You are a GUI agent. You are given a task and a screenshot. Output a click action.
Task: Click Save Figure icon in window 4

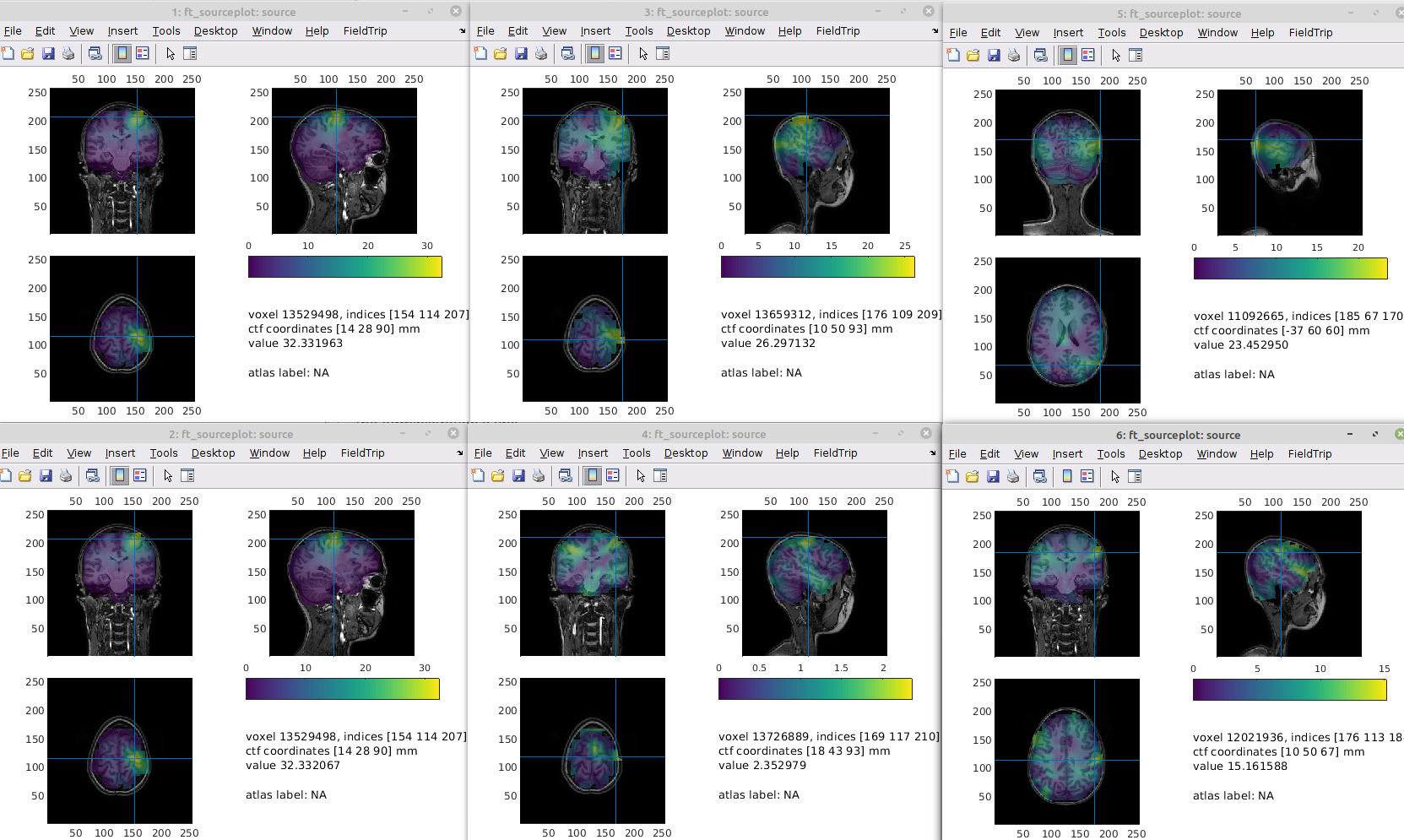click(x=518, y=475)
